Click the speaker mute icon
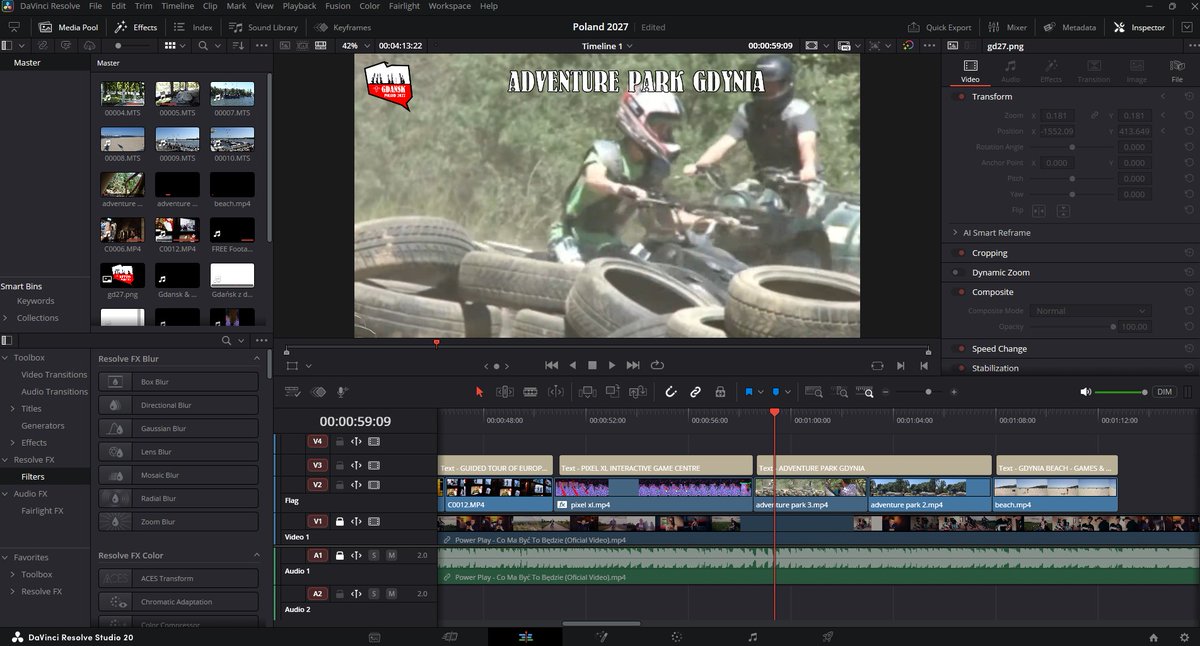The height and width of the screenshot is (646, 1200). tap(1086, 392)
